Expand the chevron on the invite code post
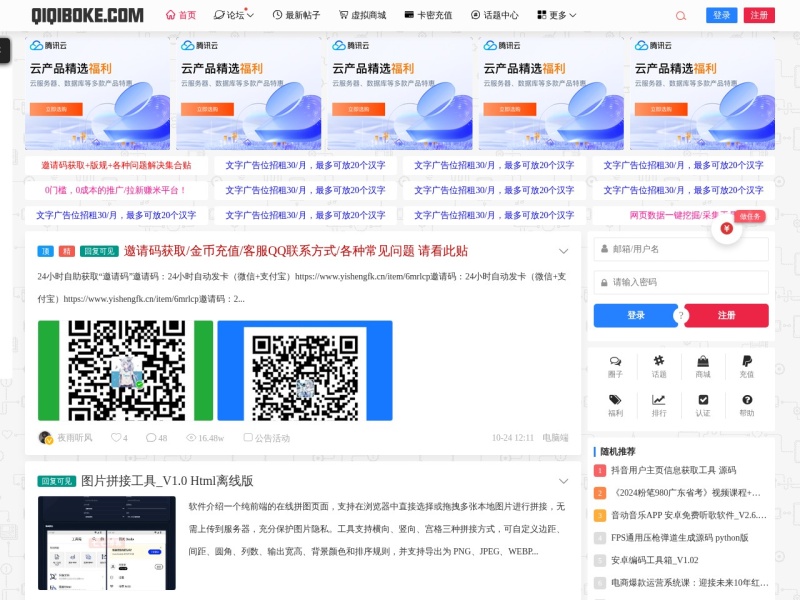 click(563, 251)
